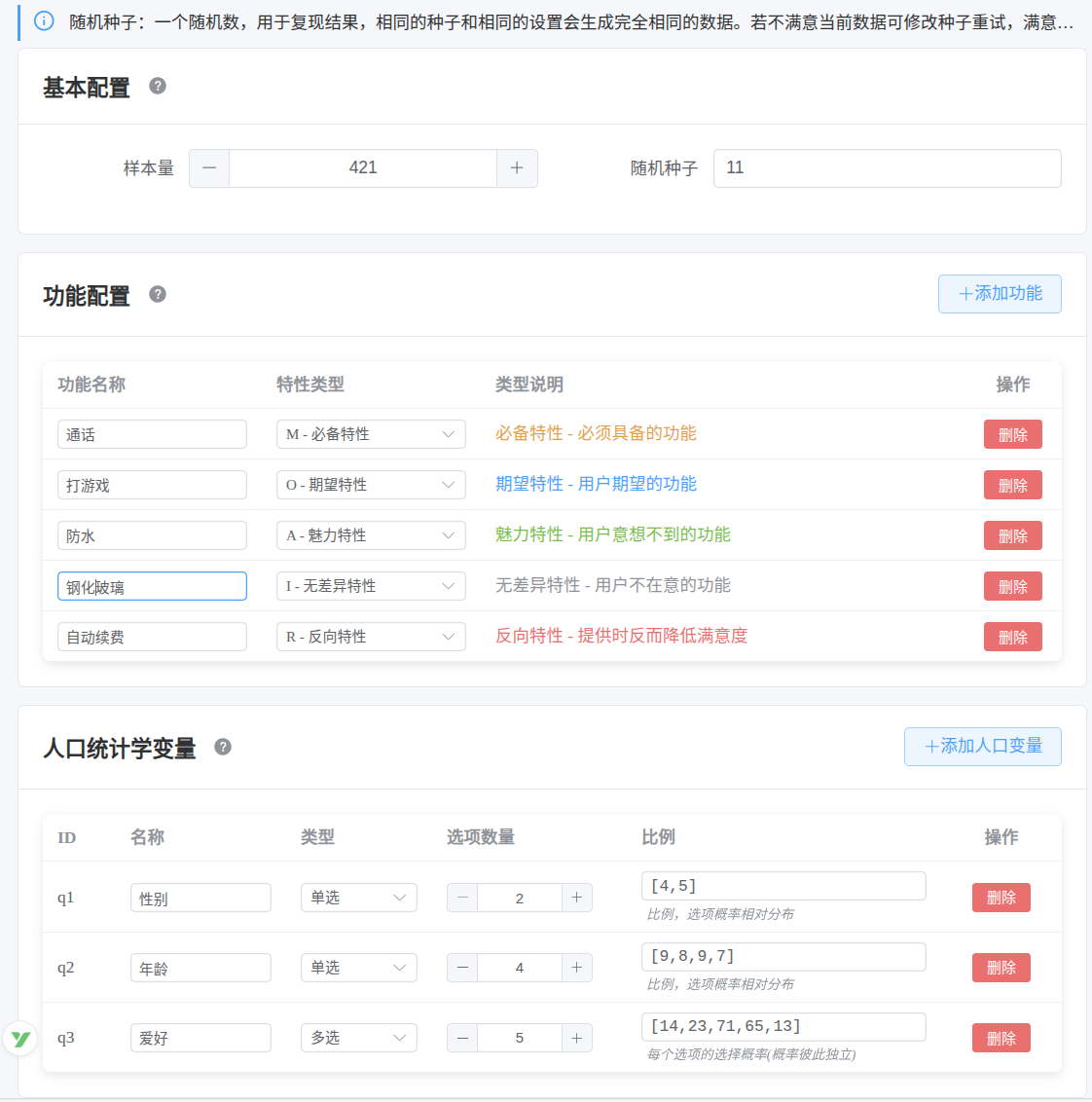
Task: Select the 随机种子 input field
Action: pyautogui.click(x=887, y=167)
